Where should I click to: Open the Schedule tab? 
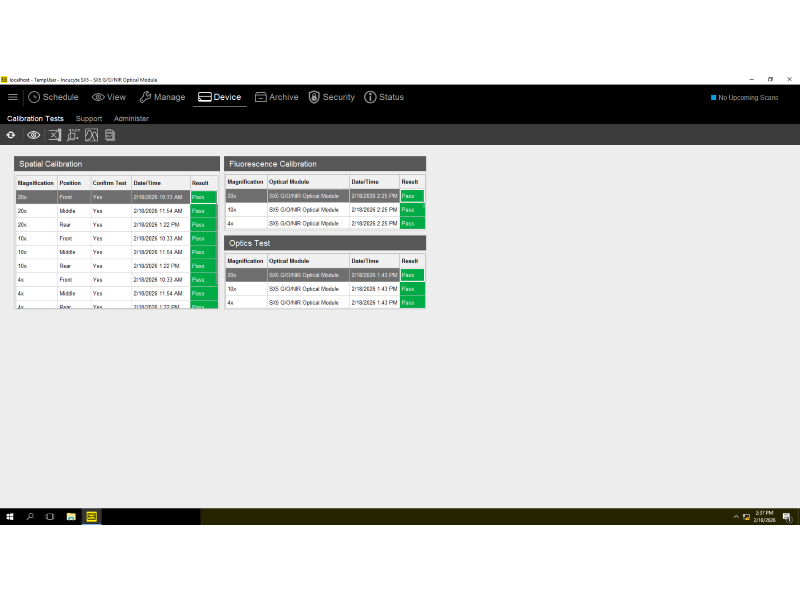click(53, 97)
